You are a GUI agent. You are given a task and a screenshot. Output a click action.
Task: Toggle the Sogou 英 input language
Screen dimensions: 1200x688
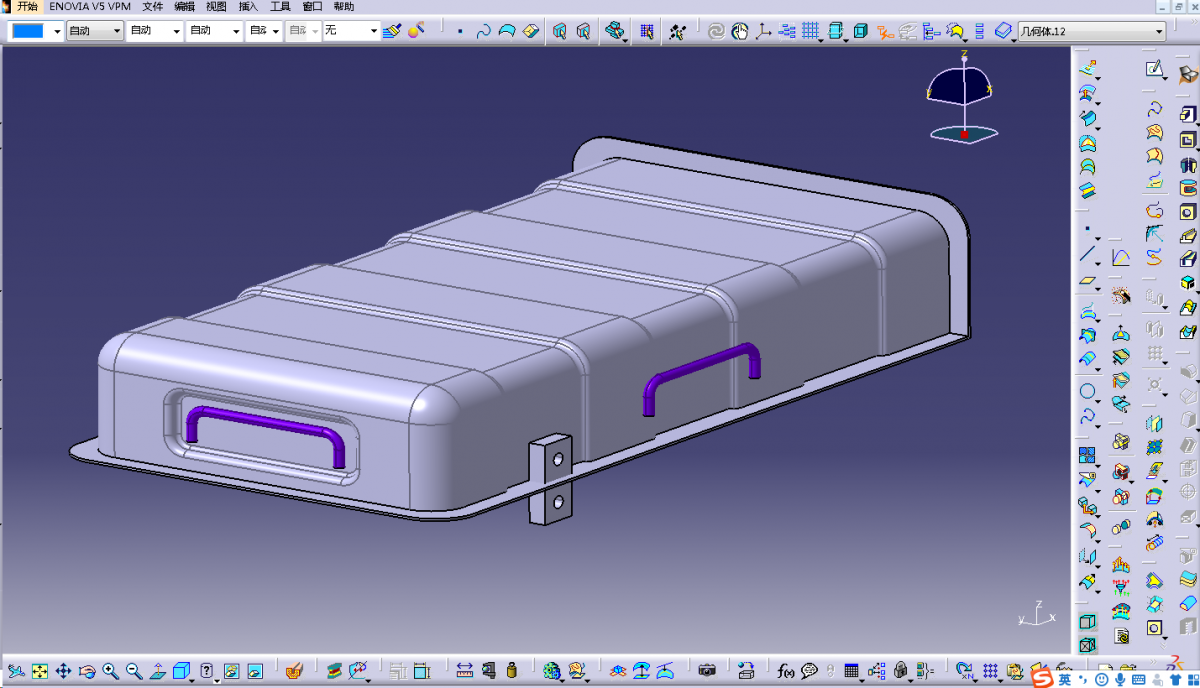click(1066, 679)
